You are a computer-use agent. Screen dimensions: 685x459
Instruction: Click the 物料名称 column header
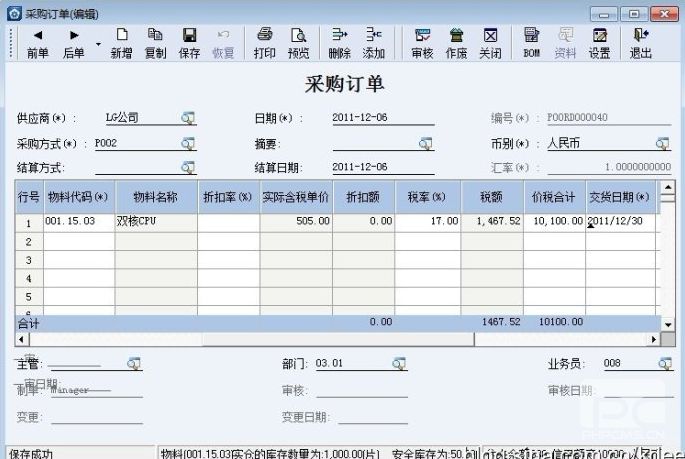[x=155, y=196]
